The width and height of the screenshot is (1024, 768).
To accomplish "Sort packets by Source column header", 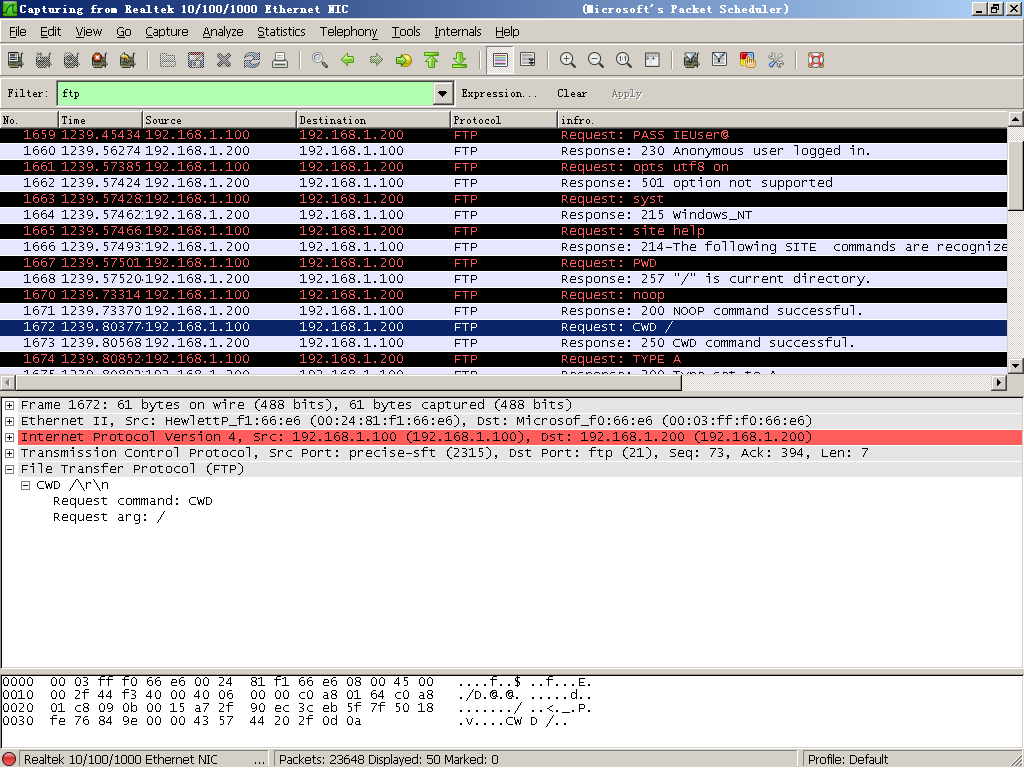I will pos(219,120).
